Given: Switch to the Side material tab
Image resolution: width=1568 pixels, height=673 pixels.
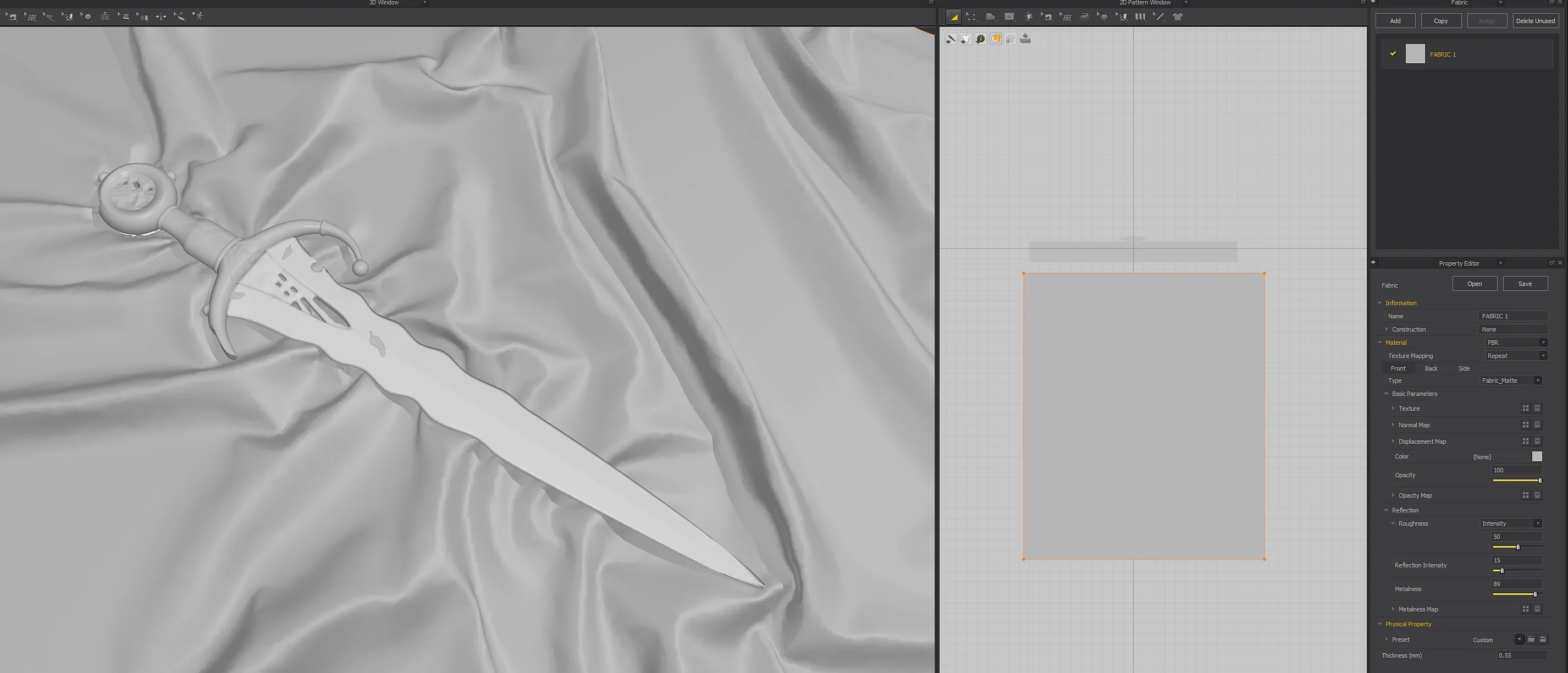Looking at the screenshot, I should 1464,368.
